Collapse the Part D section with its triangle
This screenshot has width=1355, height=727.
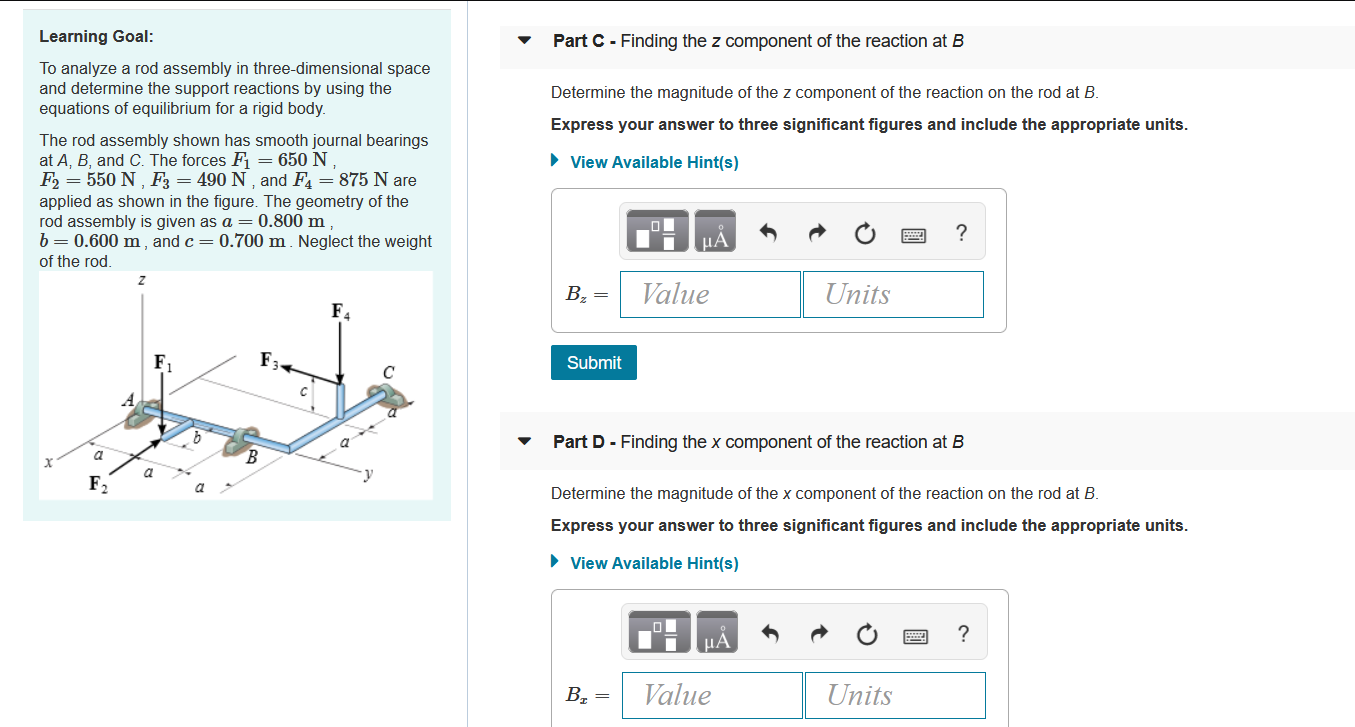(523, 441)
